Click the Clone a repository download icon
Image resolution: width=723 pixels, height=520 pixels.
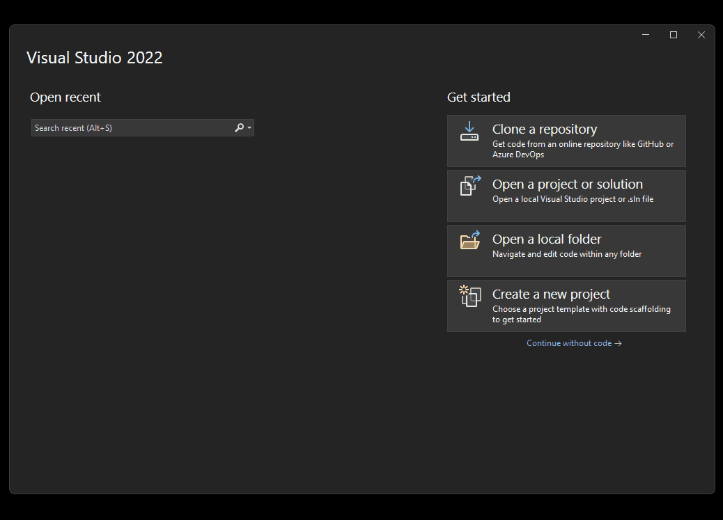[469, 131]
